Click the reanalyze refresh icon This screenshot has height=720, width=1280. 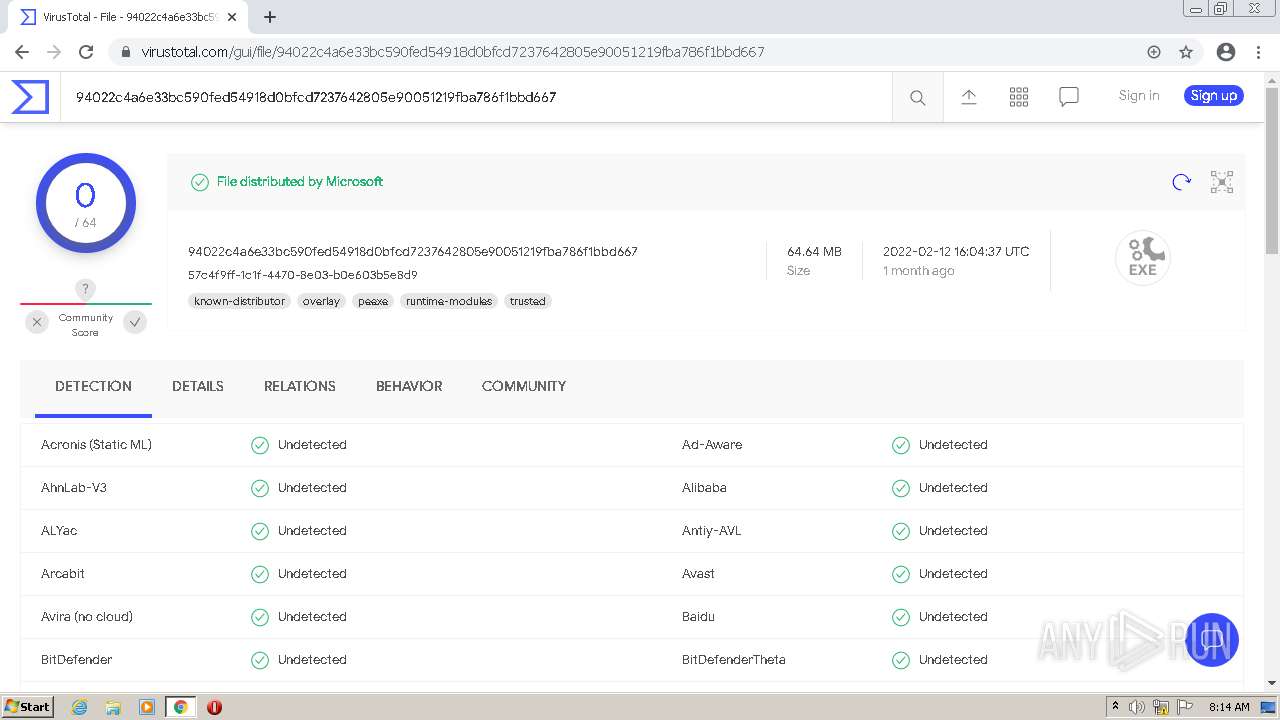click(x=1181, y=181)
